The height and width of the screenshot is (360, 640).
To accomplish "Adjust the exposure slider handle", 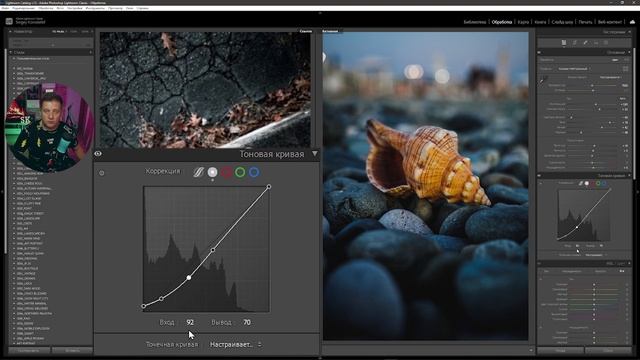I will coord(596,104).
